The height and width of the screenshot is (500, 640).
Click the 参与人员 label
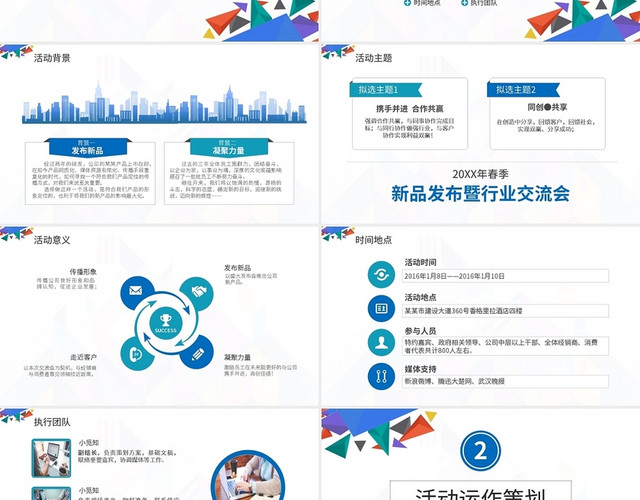point(420,331)
